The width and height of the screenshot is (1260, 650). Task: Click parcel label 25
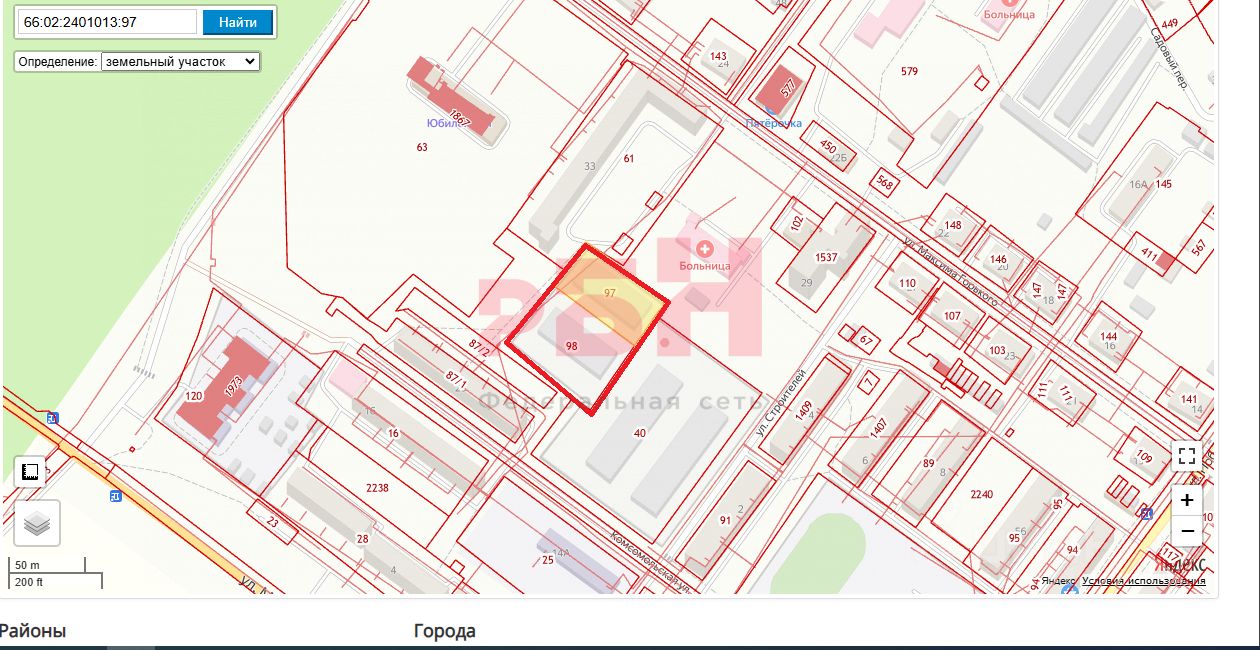tap(547, 560)
